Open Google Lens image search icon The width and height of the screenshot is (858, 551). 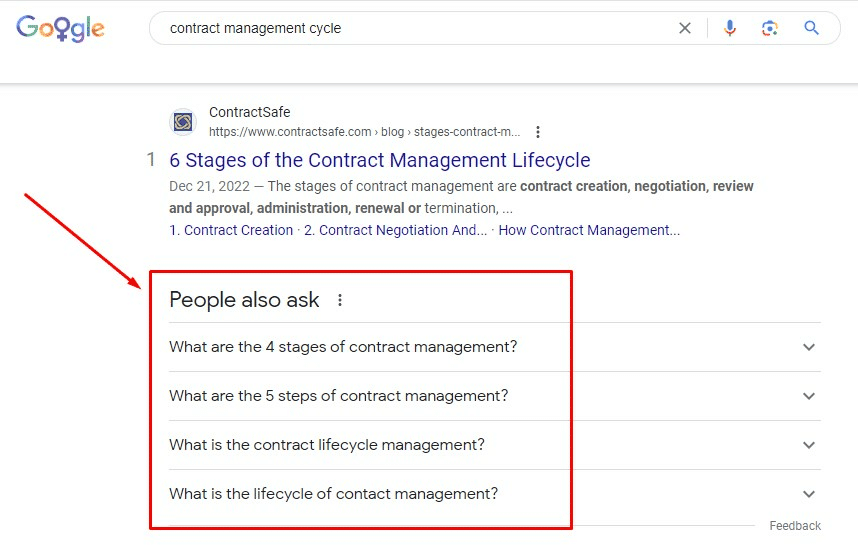[769, 28]
